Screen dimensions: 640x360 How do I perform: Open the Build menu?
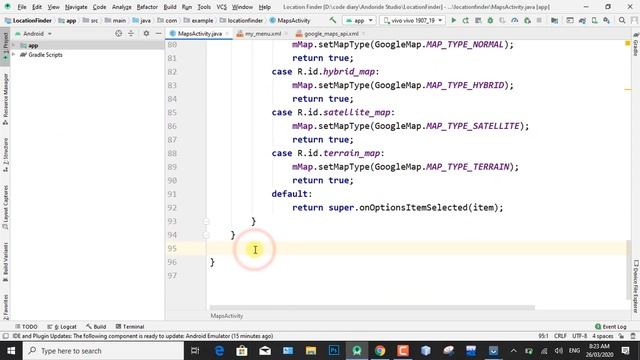tap(170, 7)
